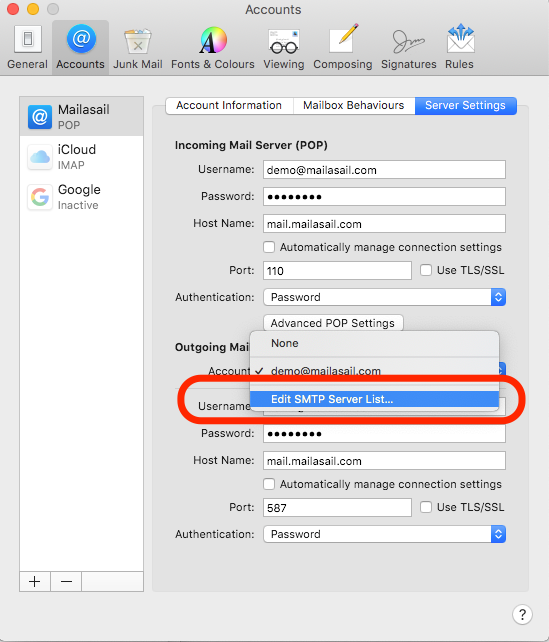Open Junk Mail preferences

[x=138, y=47]
